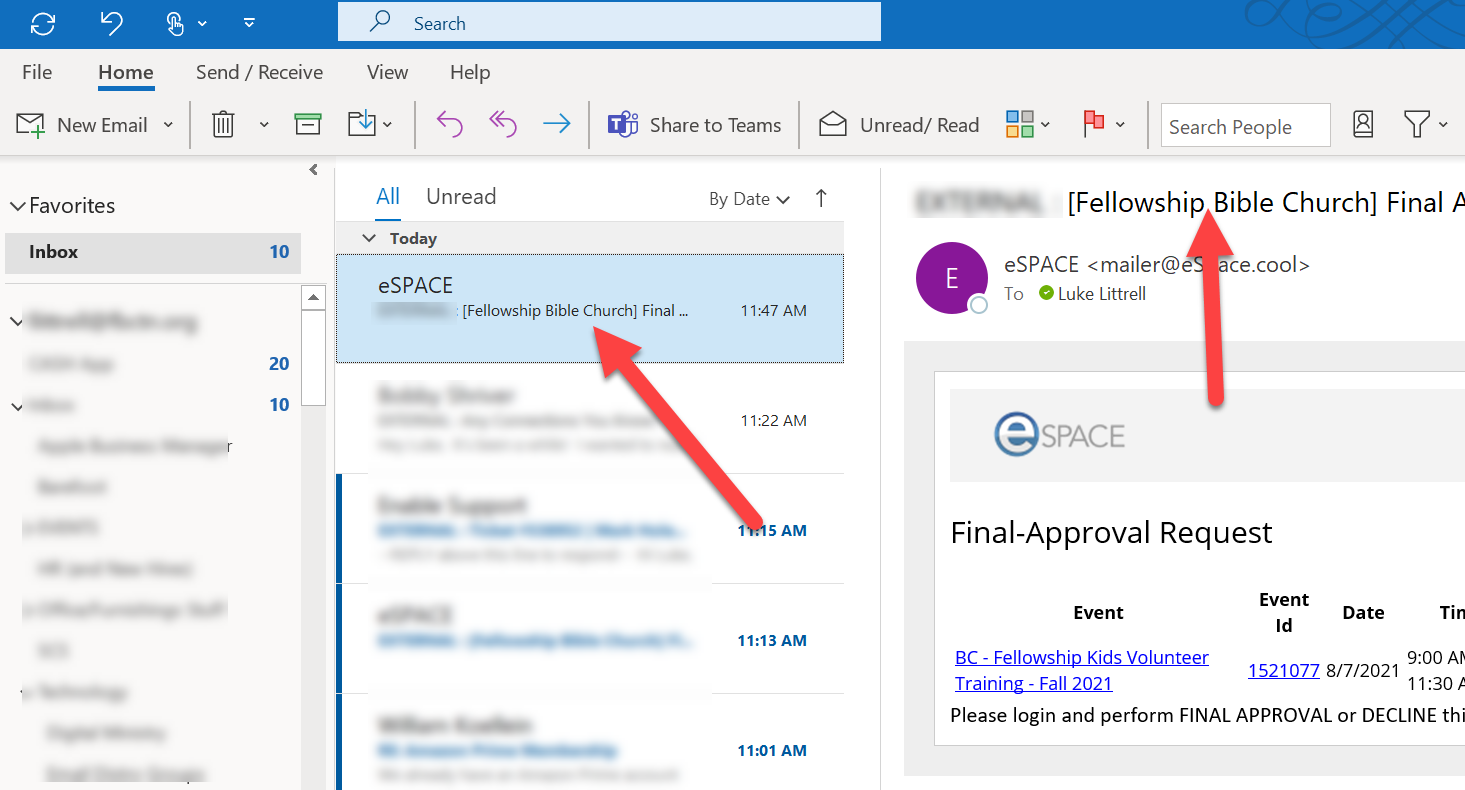Click the Reply arrow icon
This screenshot has height=790, width=1465.
[450, 124]
